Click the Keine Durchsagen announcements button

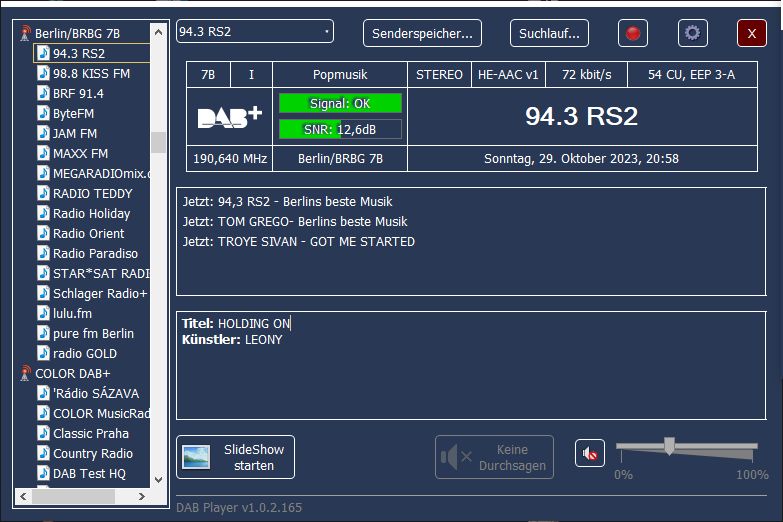point(494,457)
